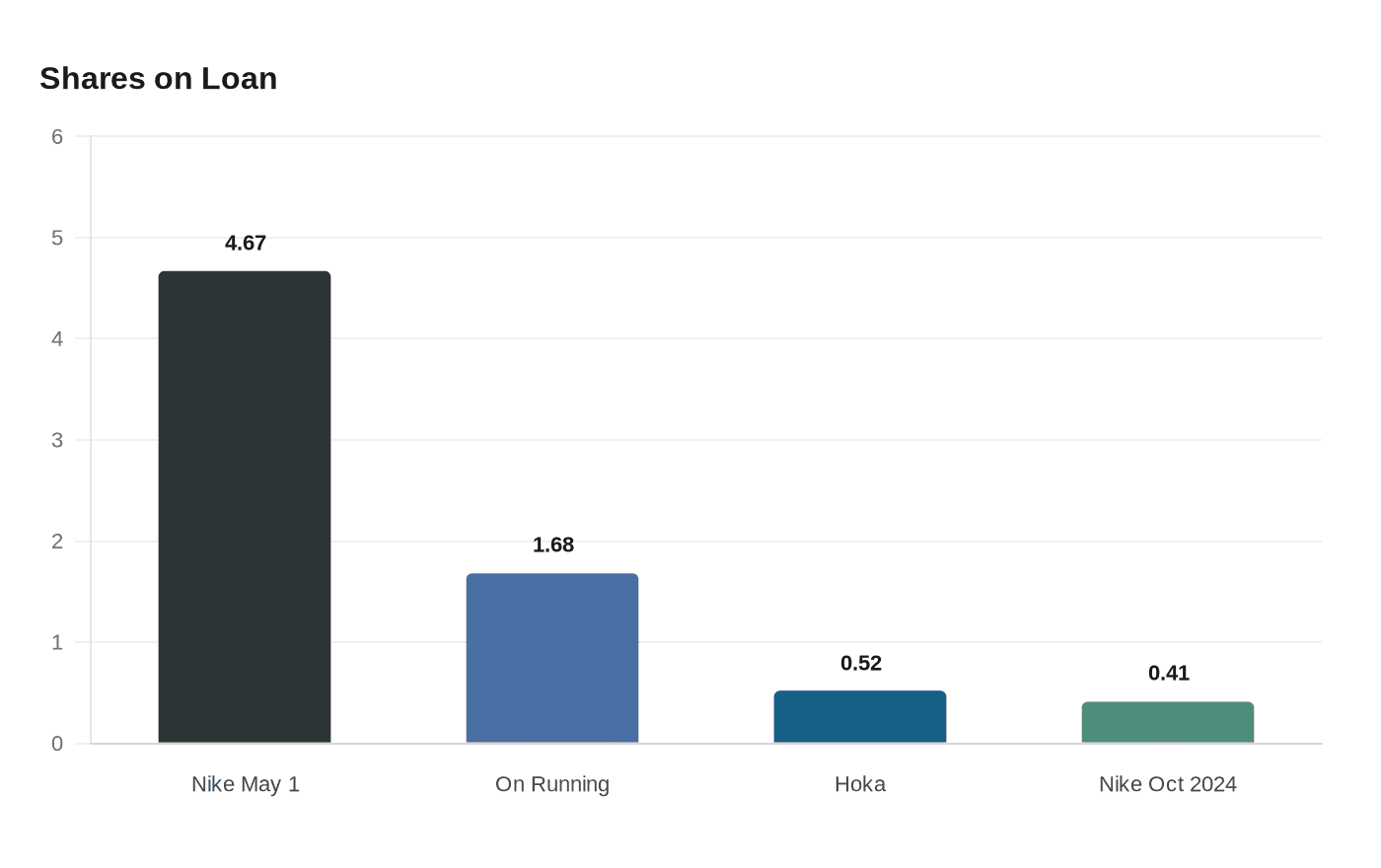Click the On Running bar
1381x868 pixels.
pos(552,658)
